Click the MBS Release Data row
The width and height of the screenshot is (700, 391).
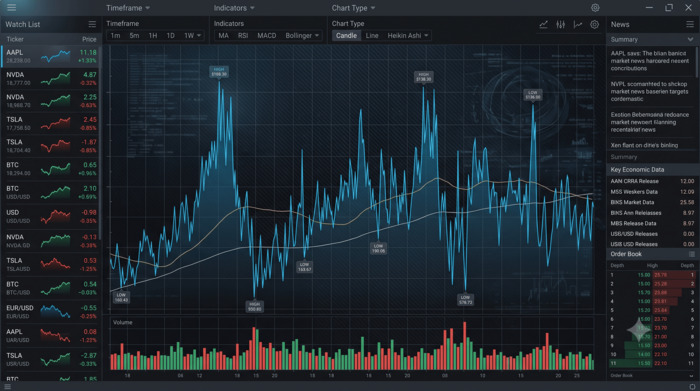point(652,223)
